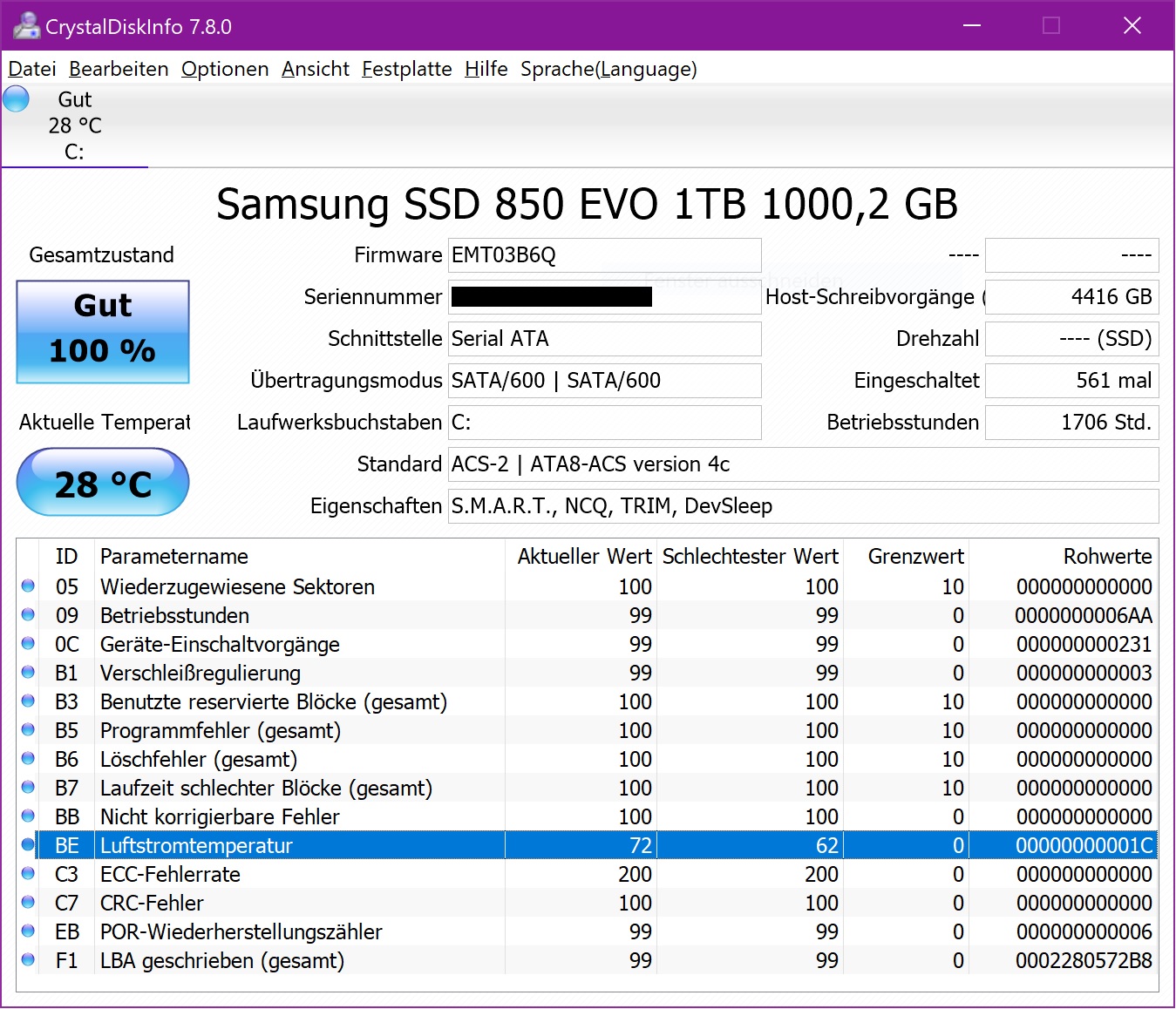Open the Optionen menu
The height and width of the screenshot is (1009, 1176).
[225, 69]
